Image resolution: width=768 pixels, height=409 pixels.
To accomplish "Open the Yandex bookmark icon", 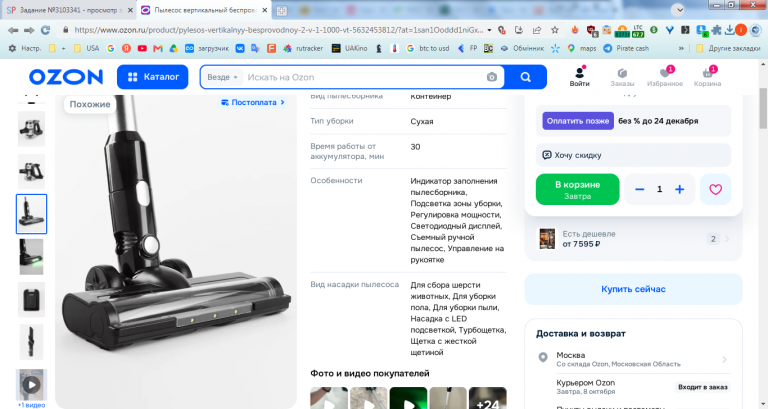I will (x=126, y=48).
